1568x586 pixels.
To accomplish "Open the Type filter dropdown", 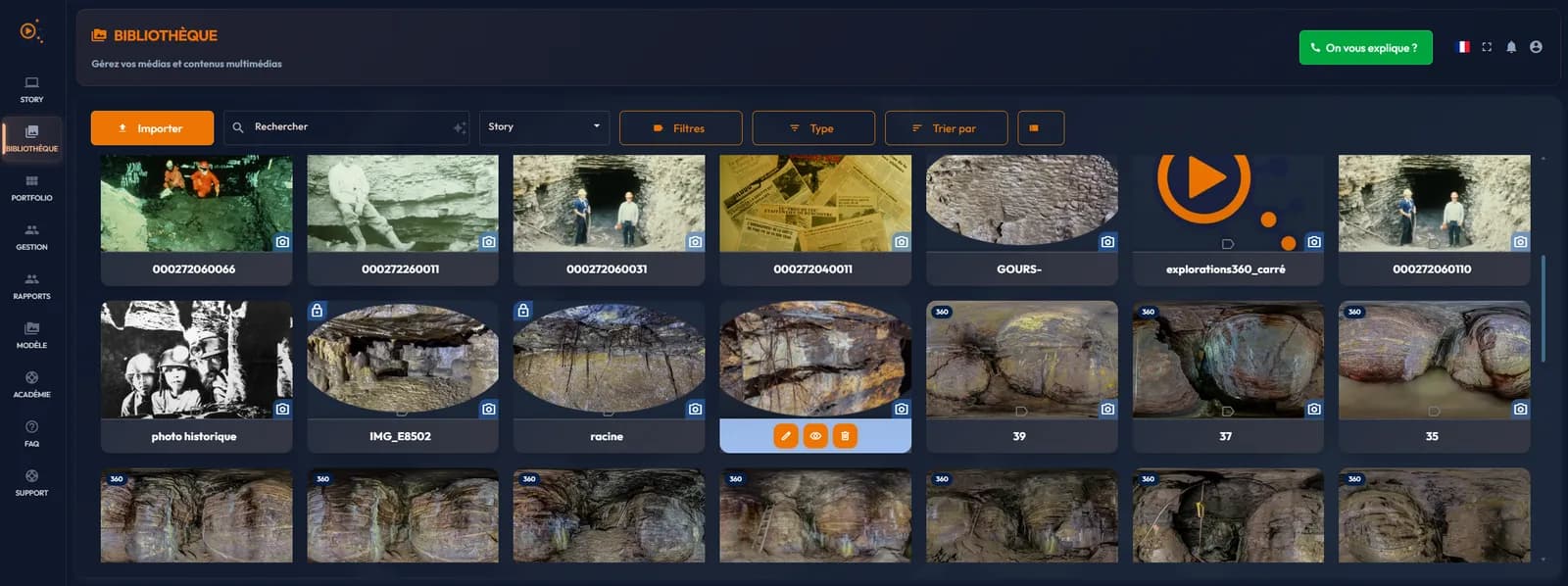I will coord(813,128).
